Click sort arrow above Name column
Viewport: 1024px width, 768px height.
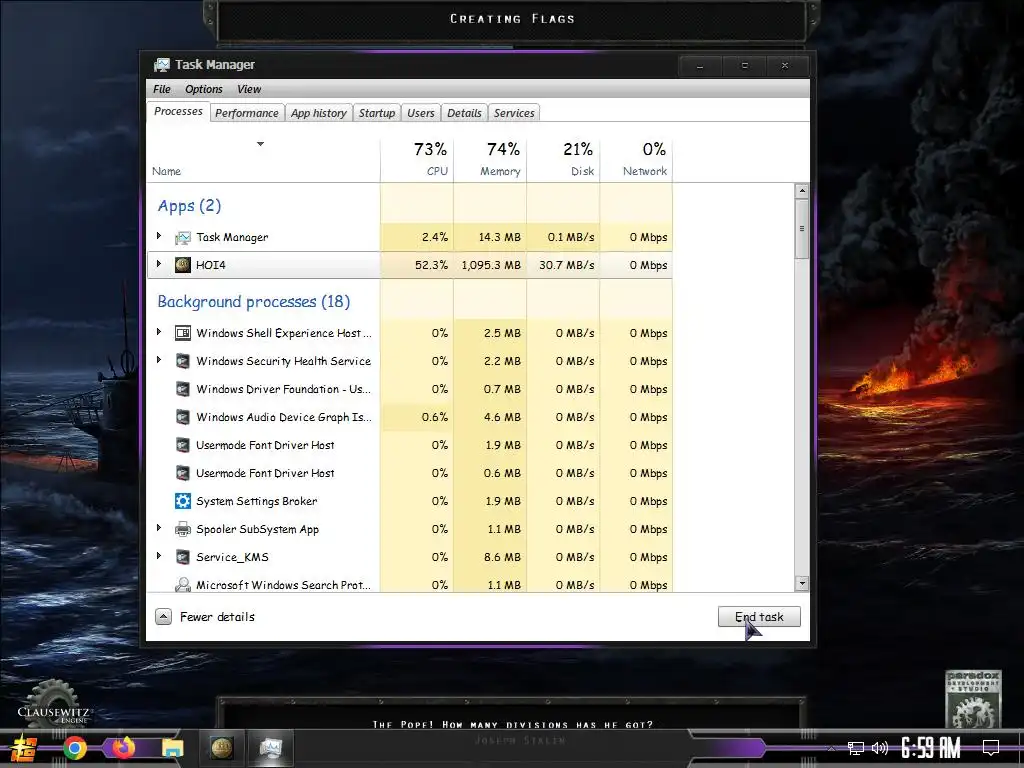point(260,144)
